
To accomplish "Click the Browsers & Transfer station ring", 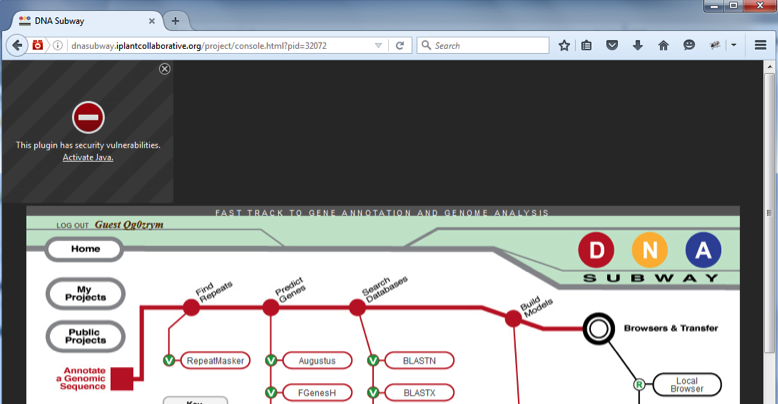I will click(x=599, y=329).
